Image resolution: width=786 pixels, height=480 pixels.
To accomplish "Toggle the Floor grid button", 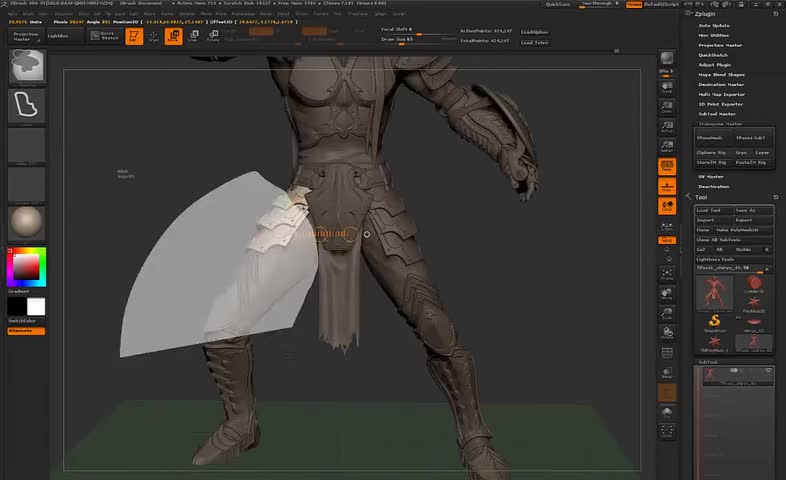I will [667, 186].
